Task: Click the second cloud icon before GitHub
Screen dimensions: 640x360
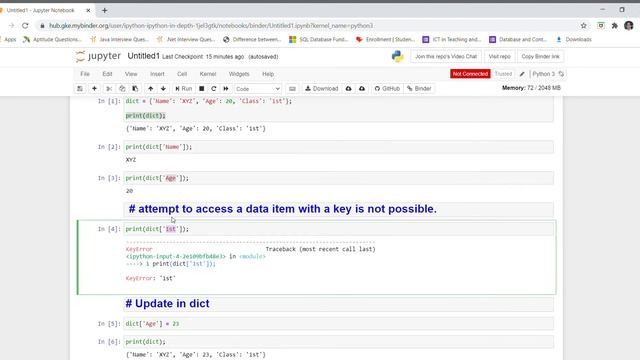Action: tap(362, 89)
